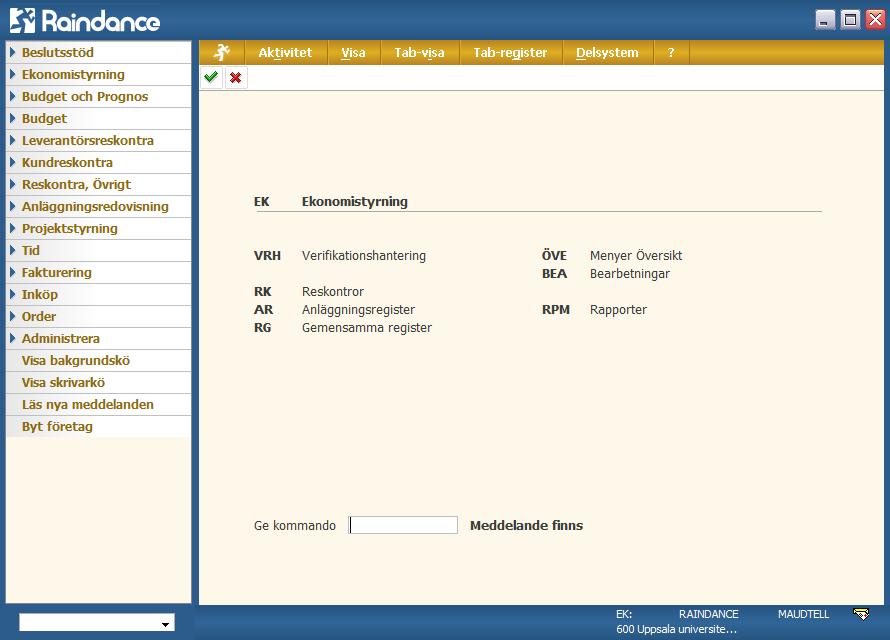Click 600 Uppsala universite… company text
890x640 pixels.
click(x=677, y=629)
